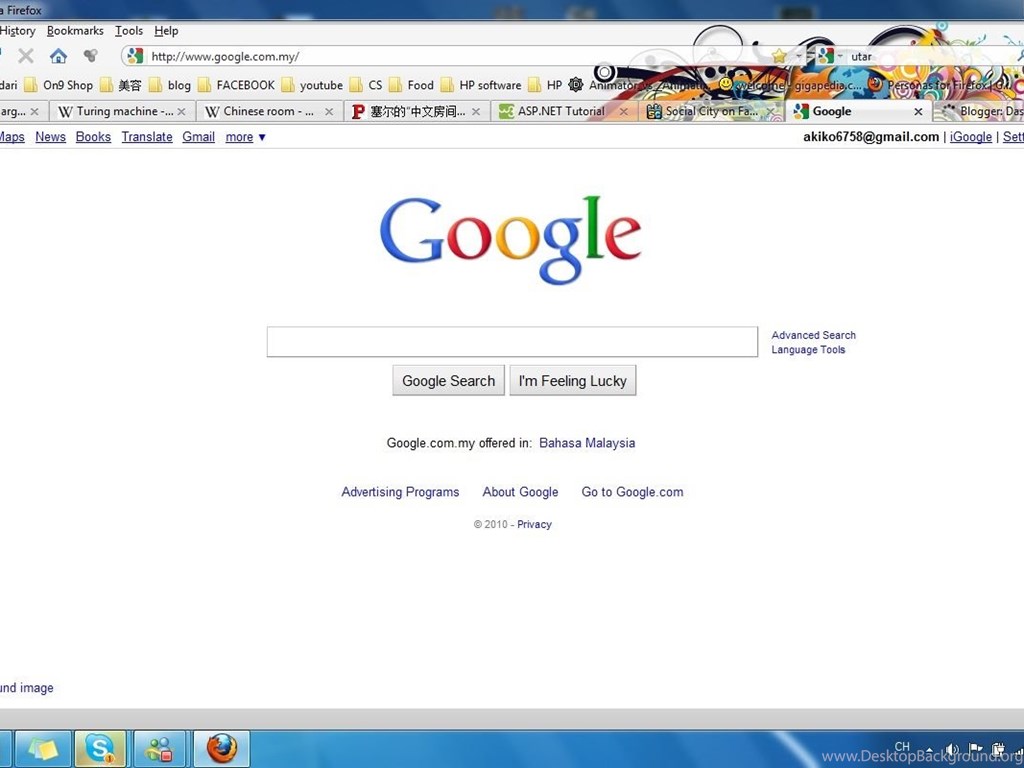Open the Bookmarks menu
This screenshot has height=768, width=1024.
pyautogui.click(x=75, y=31)
